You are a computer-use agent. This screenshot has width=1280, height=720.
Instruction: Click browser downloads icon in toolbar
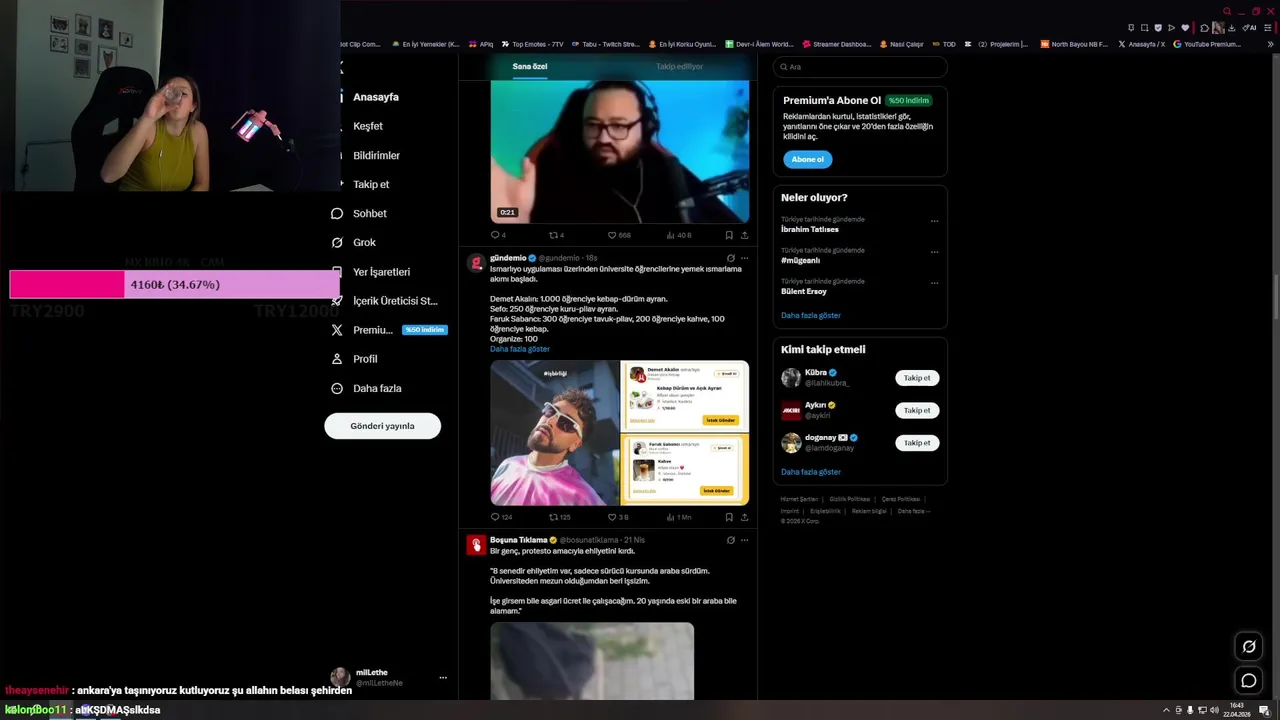pos(1231,28)
